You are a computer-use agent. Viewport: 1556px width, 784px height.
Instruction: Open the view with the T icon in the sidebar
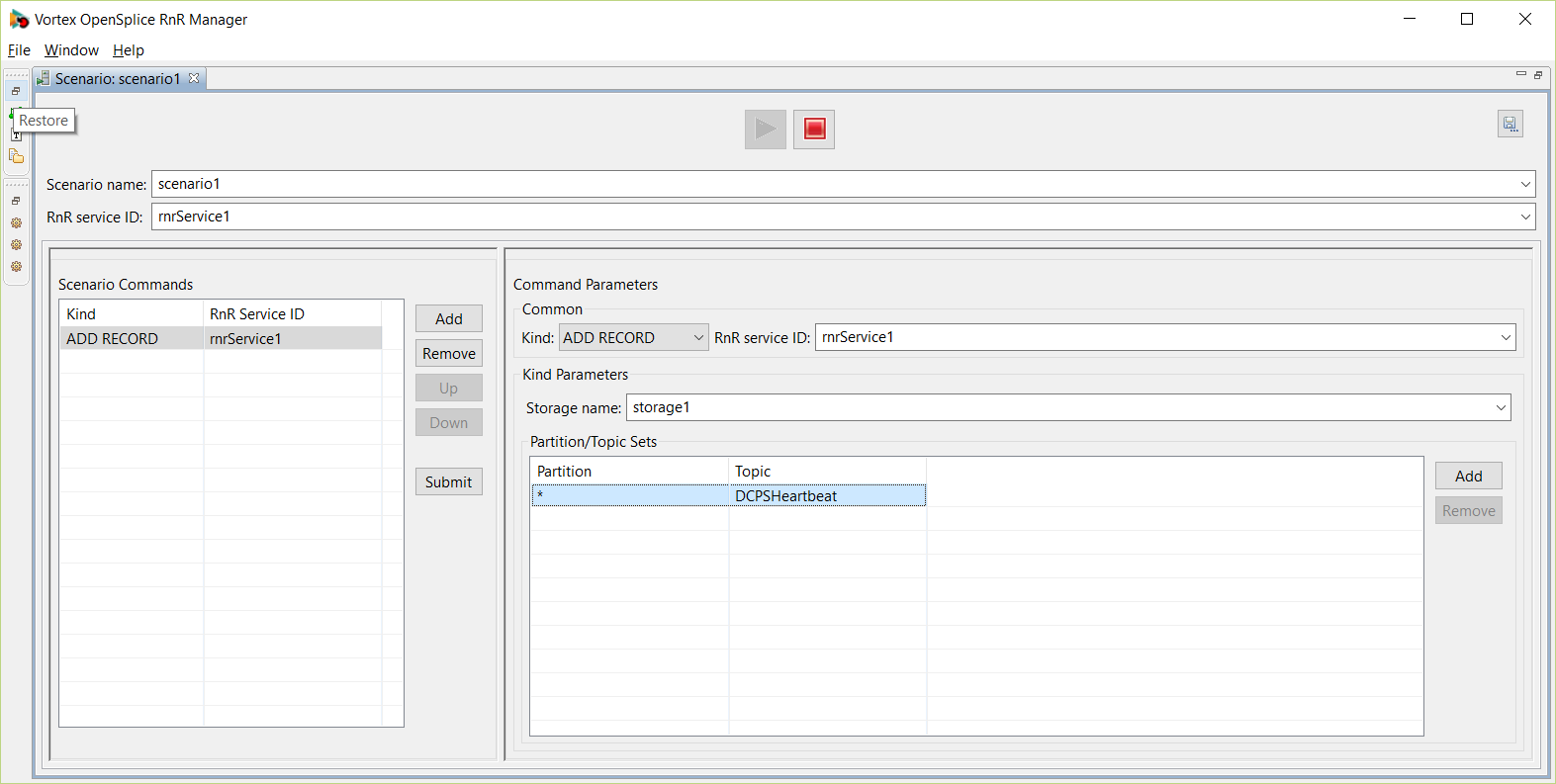[16, 135]
